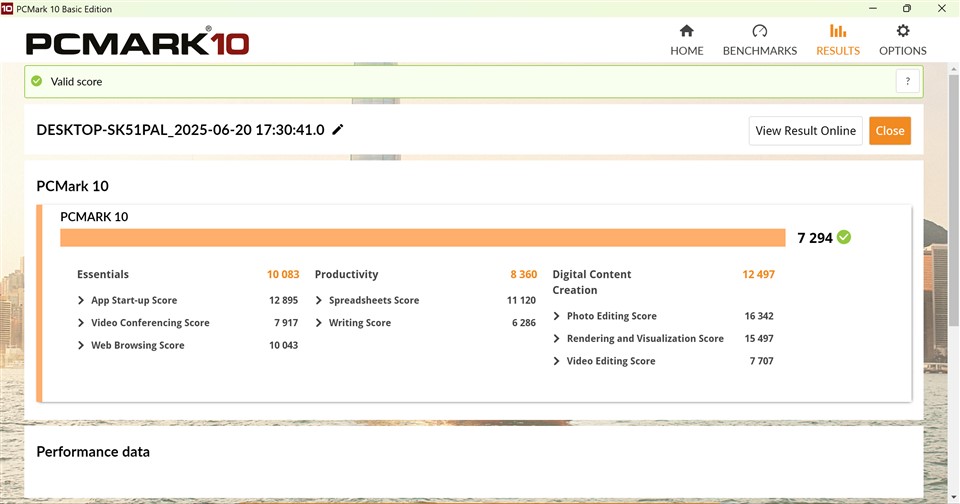Click green checkmark beside score 7 294

click(845, 237)
